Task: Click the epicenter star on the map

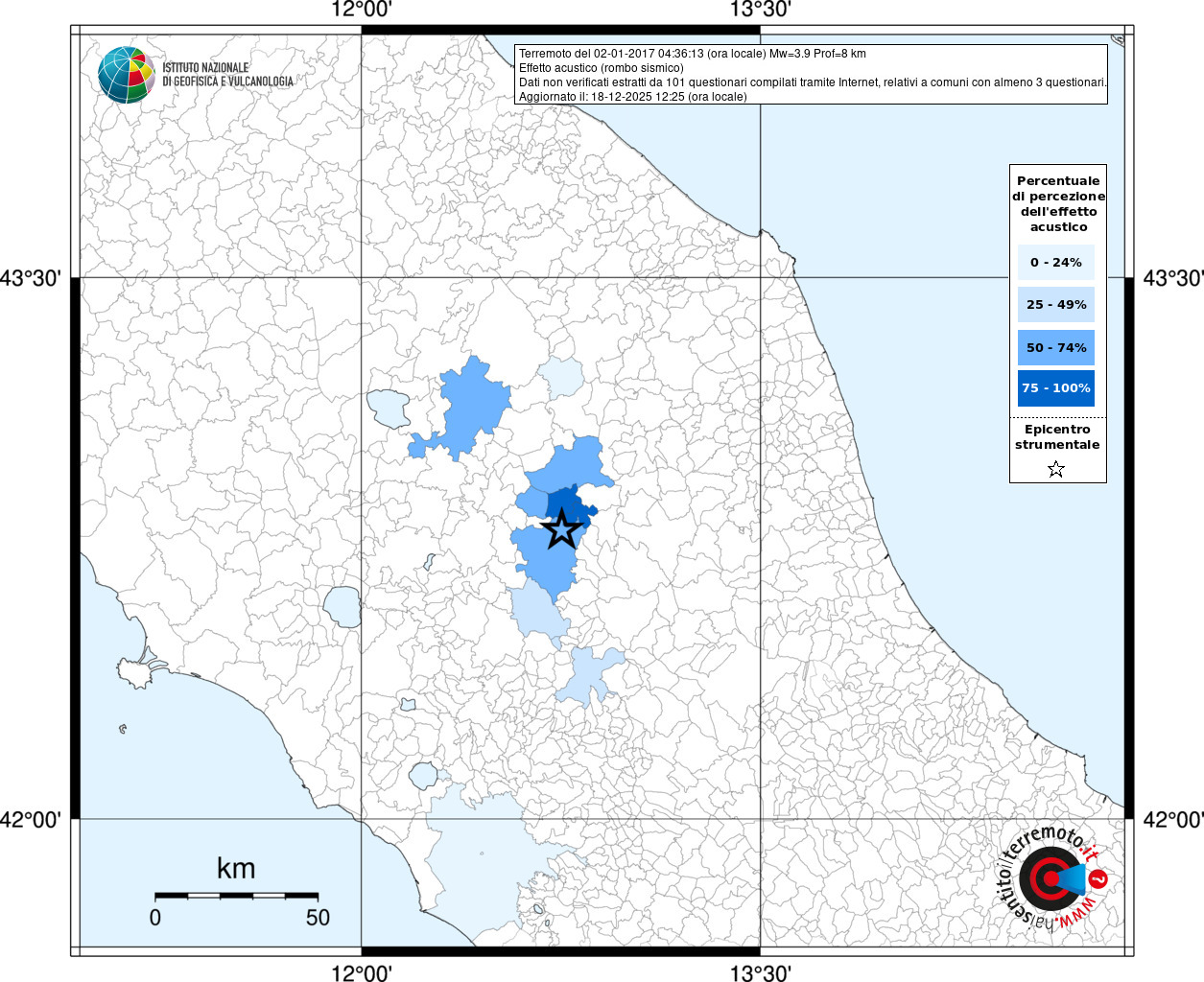Action: pyautogui.click(x=561, y=529)
